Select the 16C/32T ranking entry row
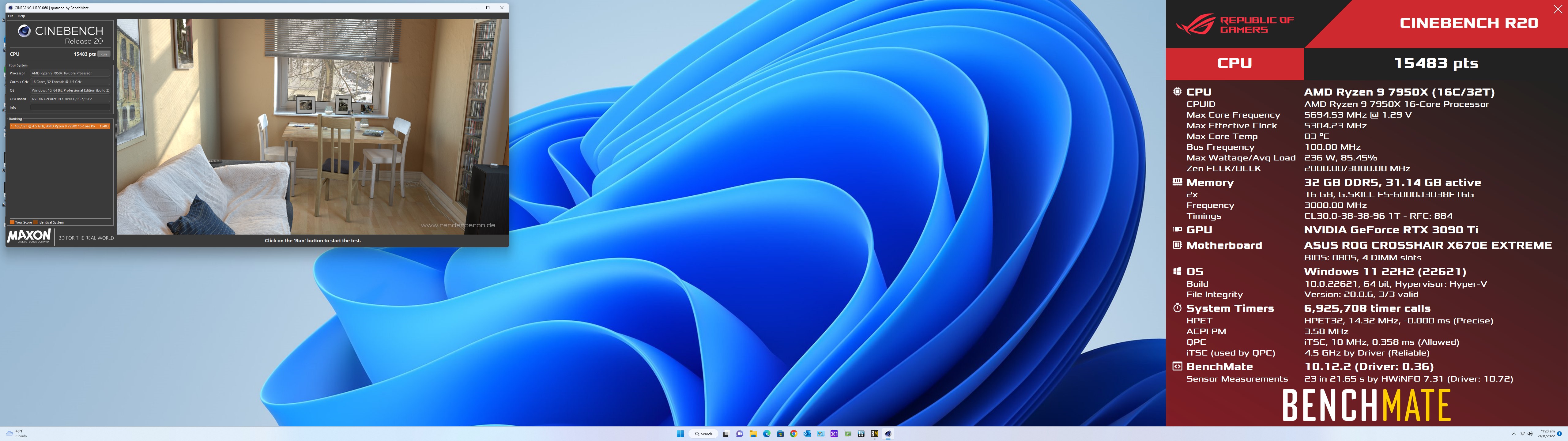1568x441 pixels. coord(60,126)
